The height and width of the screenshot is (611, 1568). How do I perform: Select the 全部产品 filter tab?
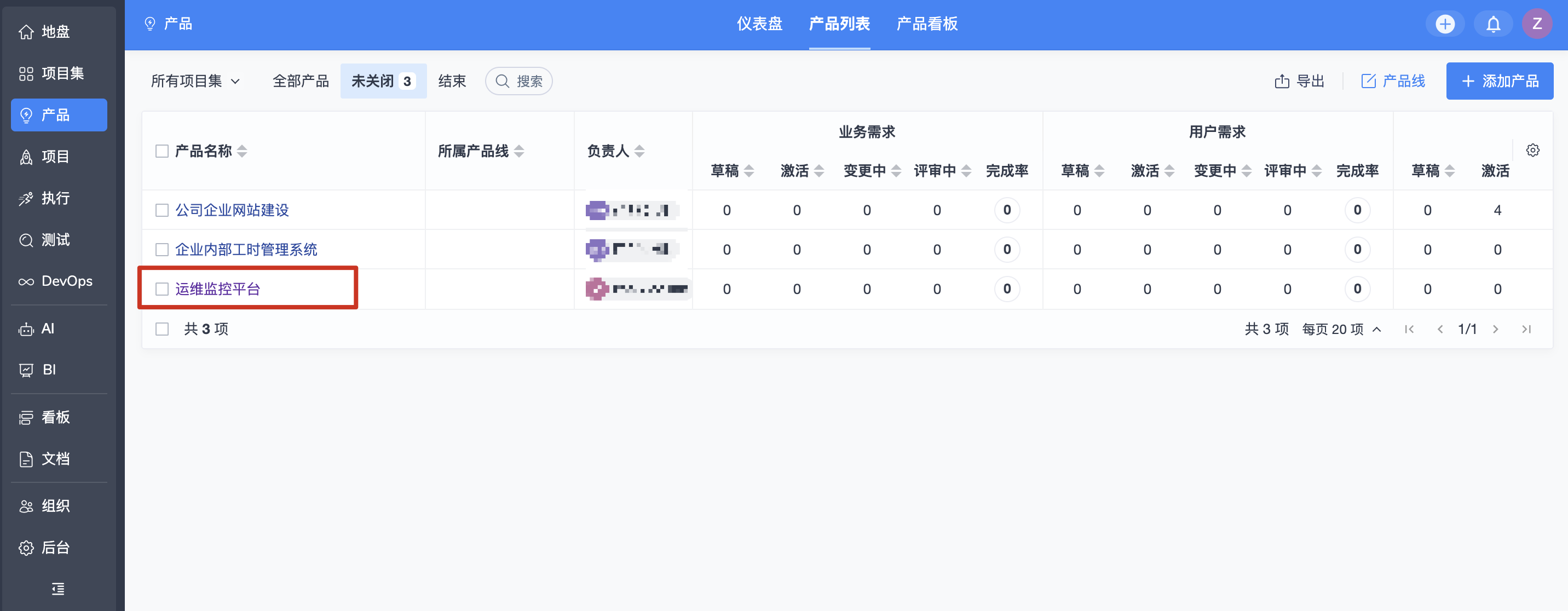point(300,81)
